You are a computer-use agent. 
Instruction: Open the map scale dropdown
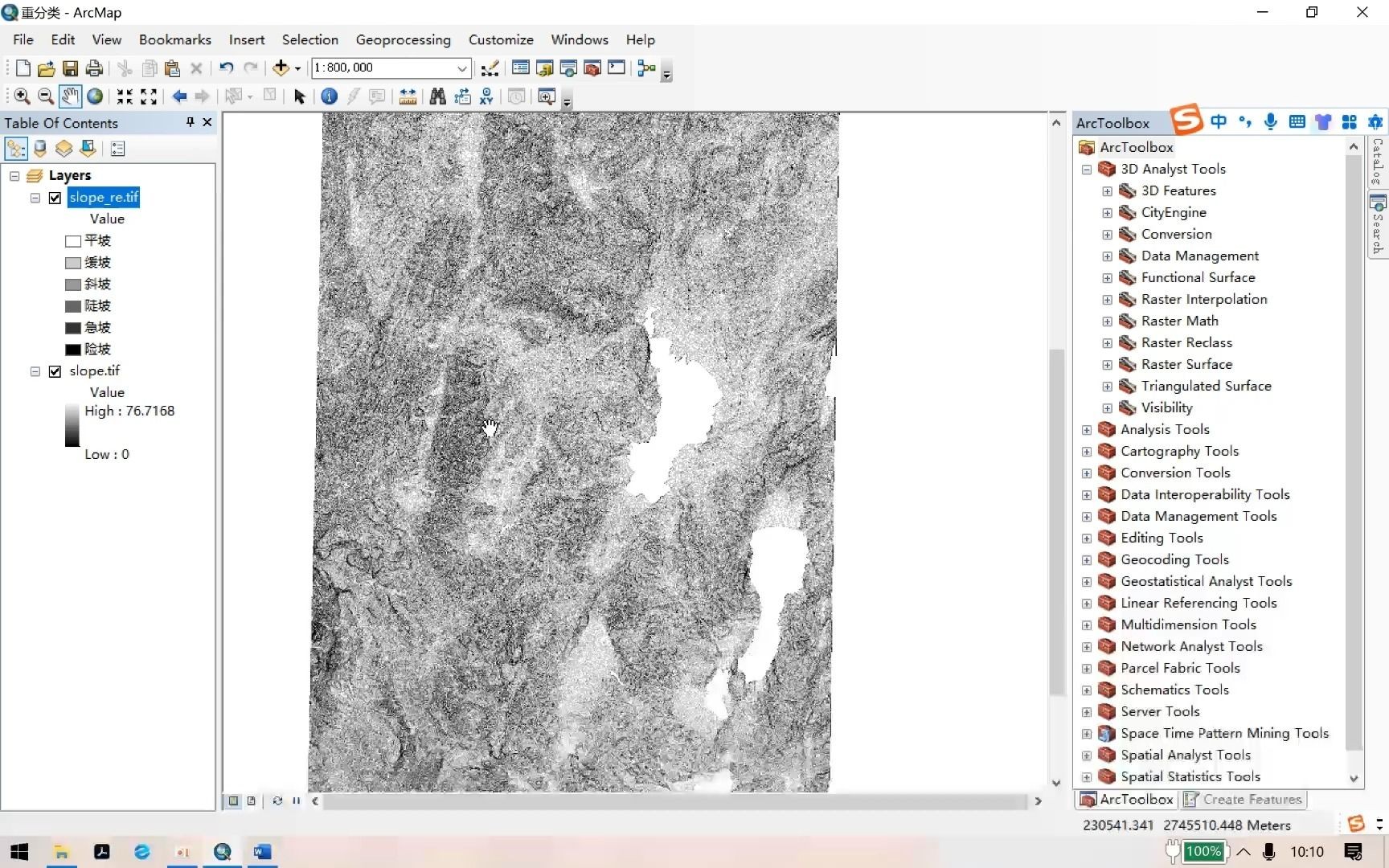pos(462,68)
